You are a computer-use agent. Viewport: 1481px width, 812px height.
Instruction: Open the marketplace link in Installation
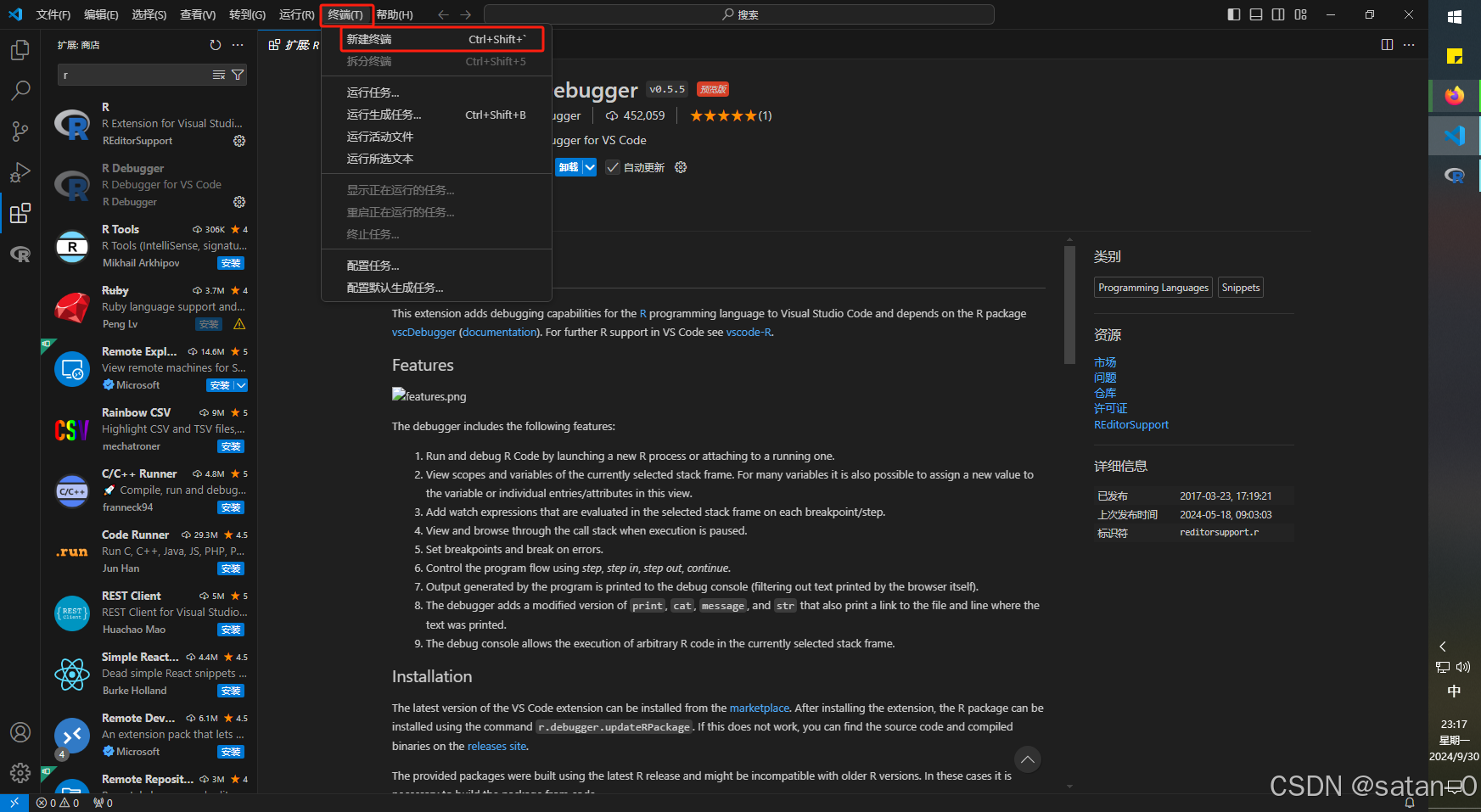pos(760,708)
